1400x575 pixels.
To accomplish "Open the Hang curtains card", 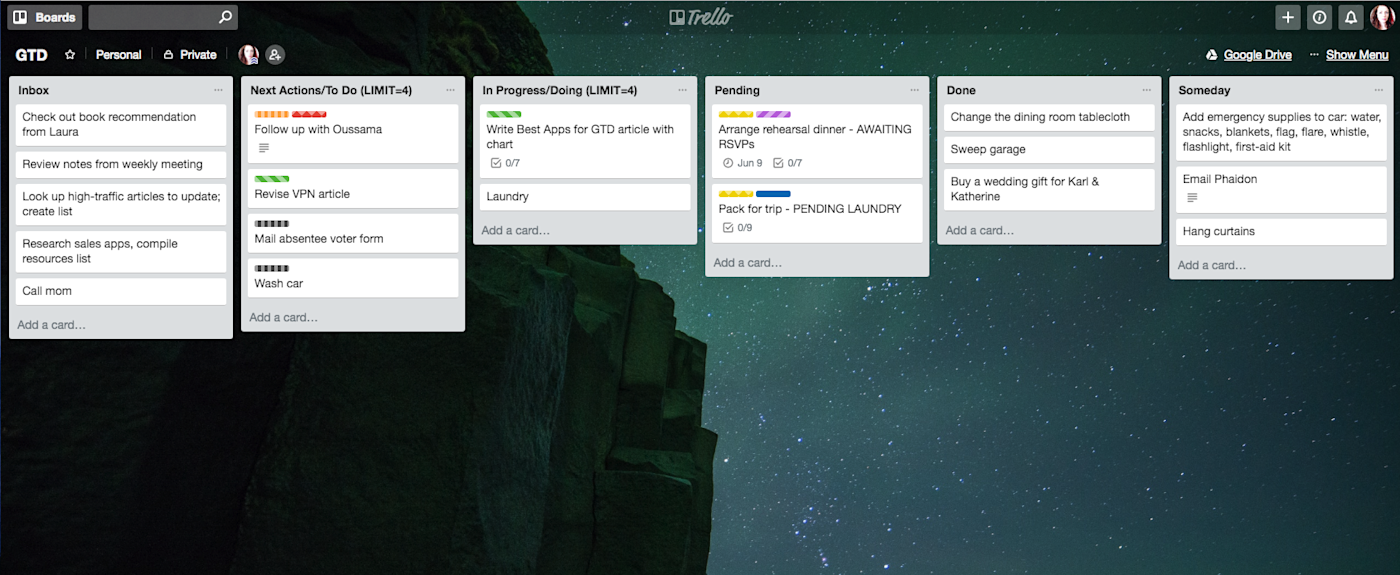I will [1281, 232].
